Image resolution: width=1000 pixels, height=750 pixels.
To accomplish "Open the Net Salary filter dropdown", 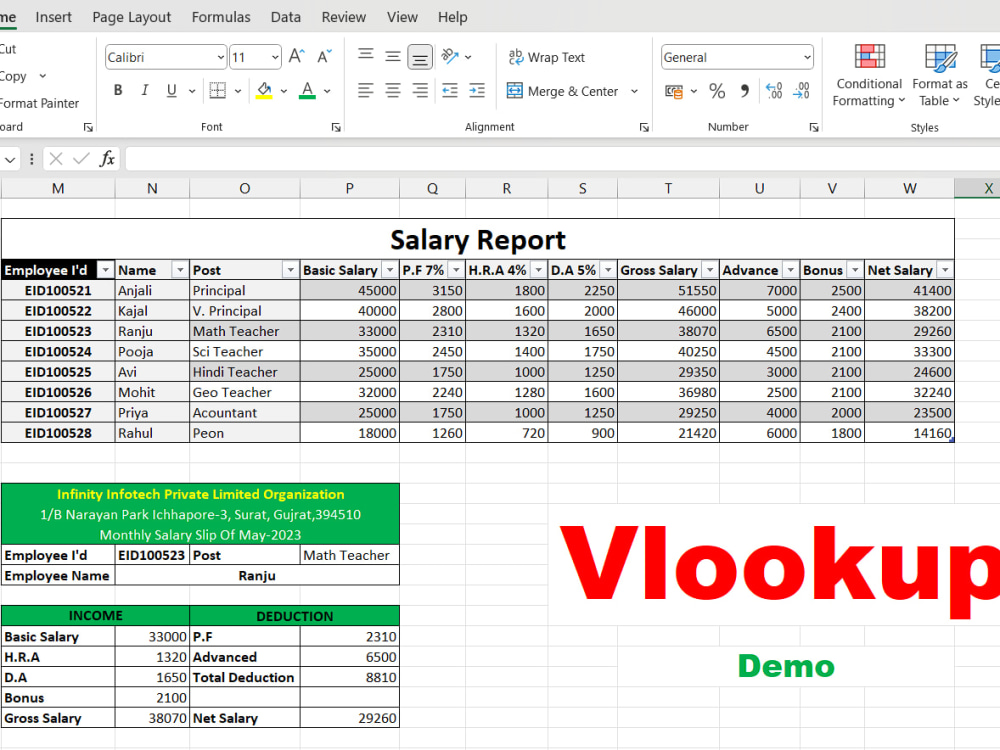I will (x=944, y=269).
